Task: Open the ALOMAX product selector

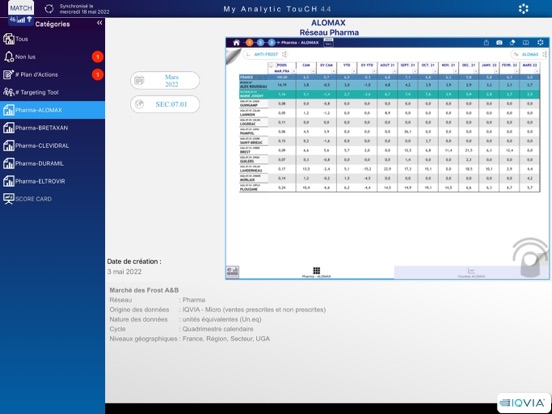Action: (x=529, y=55)
